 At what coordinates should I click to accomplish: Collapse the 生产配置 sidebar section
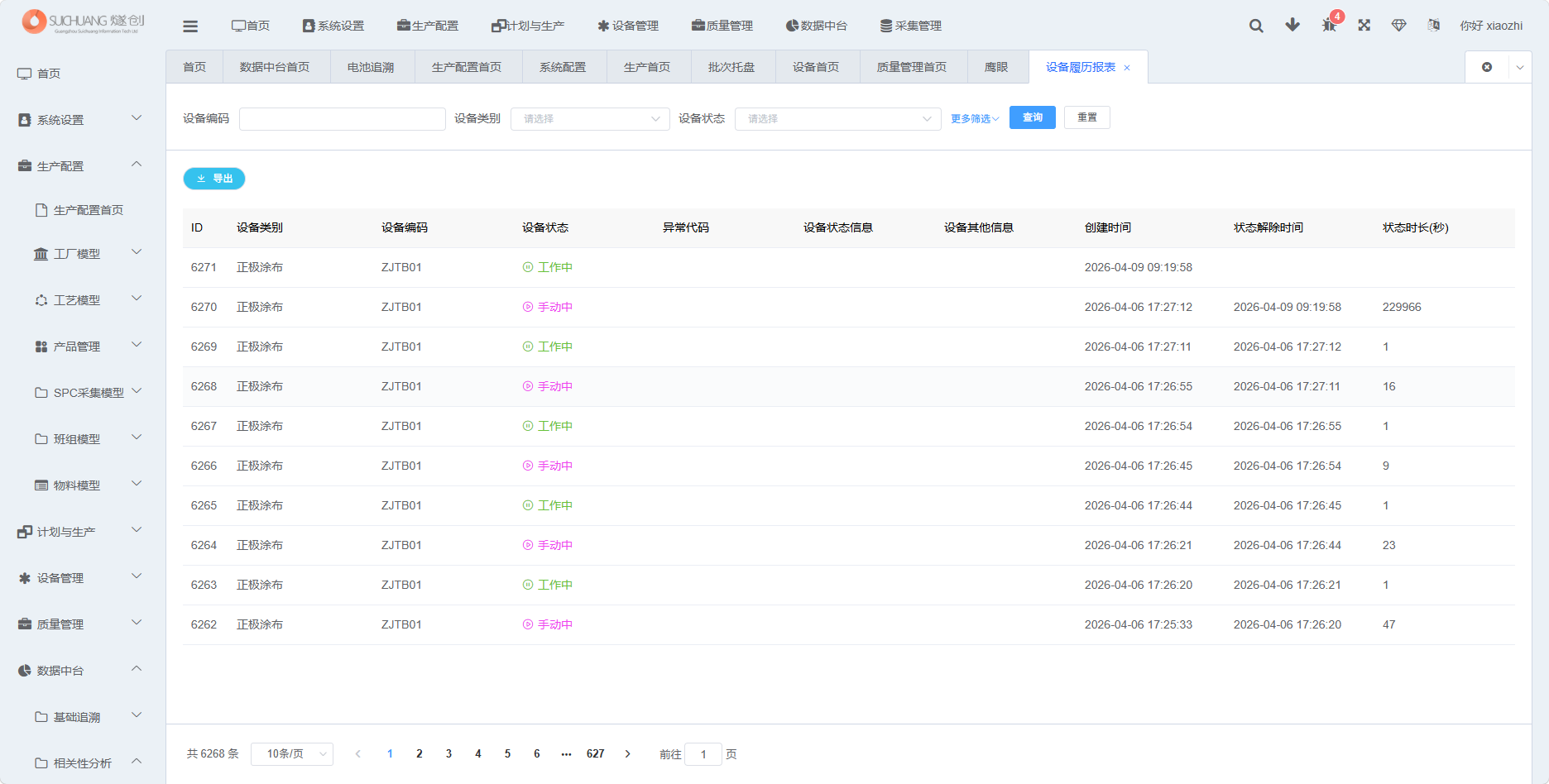click(x=137, y=164)
